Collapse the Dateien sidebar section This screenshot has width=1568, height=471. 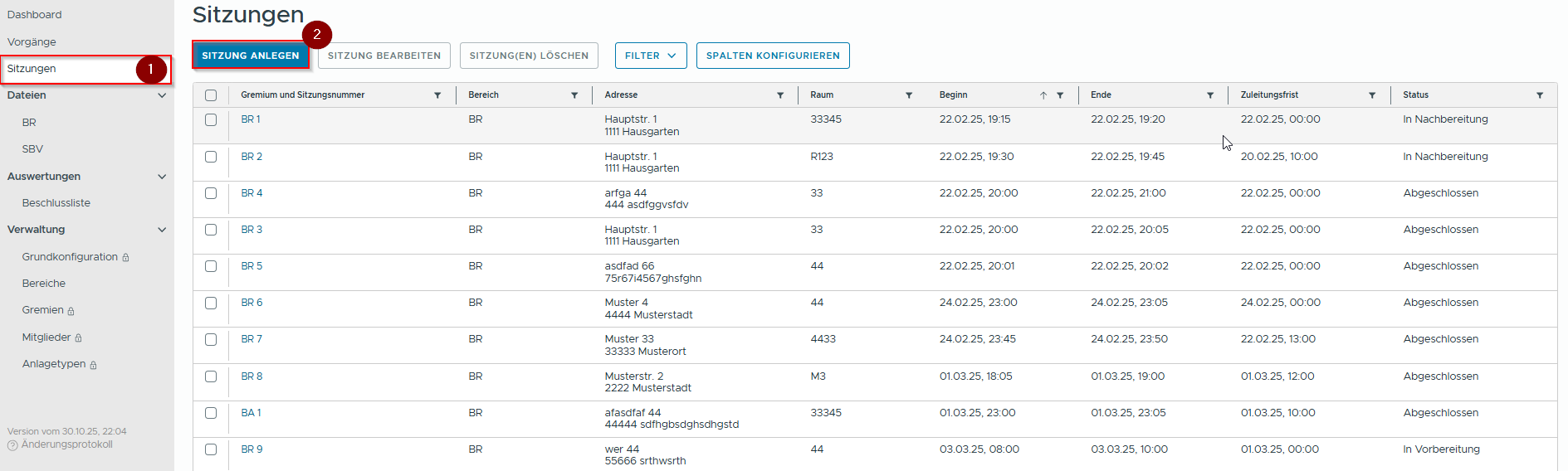[162, 95]
